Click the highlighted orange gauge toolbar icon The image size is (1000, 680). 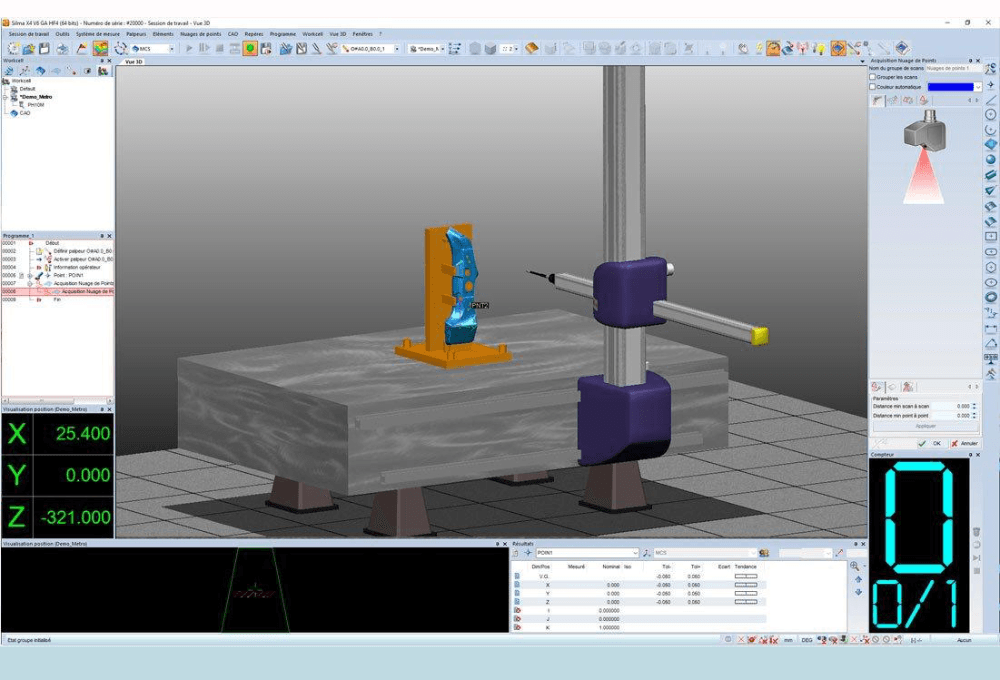pyautogui.click(x=773, y=48)
